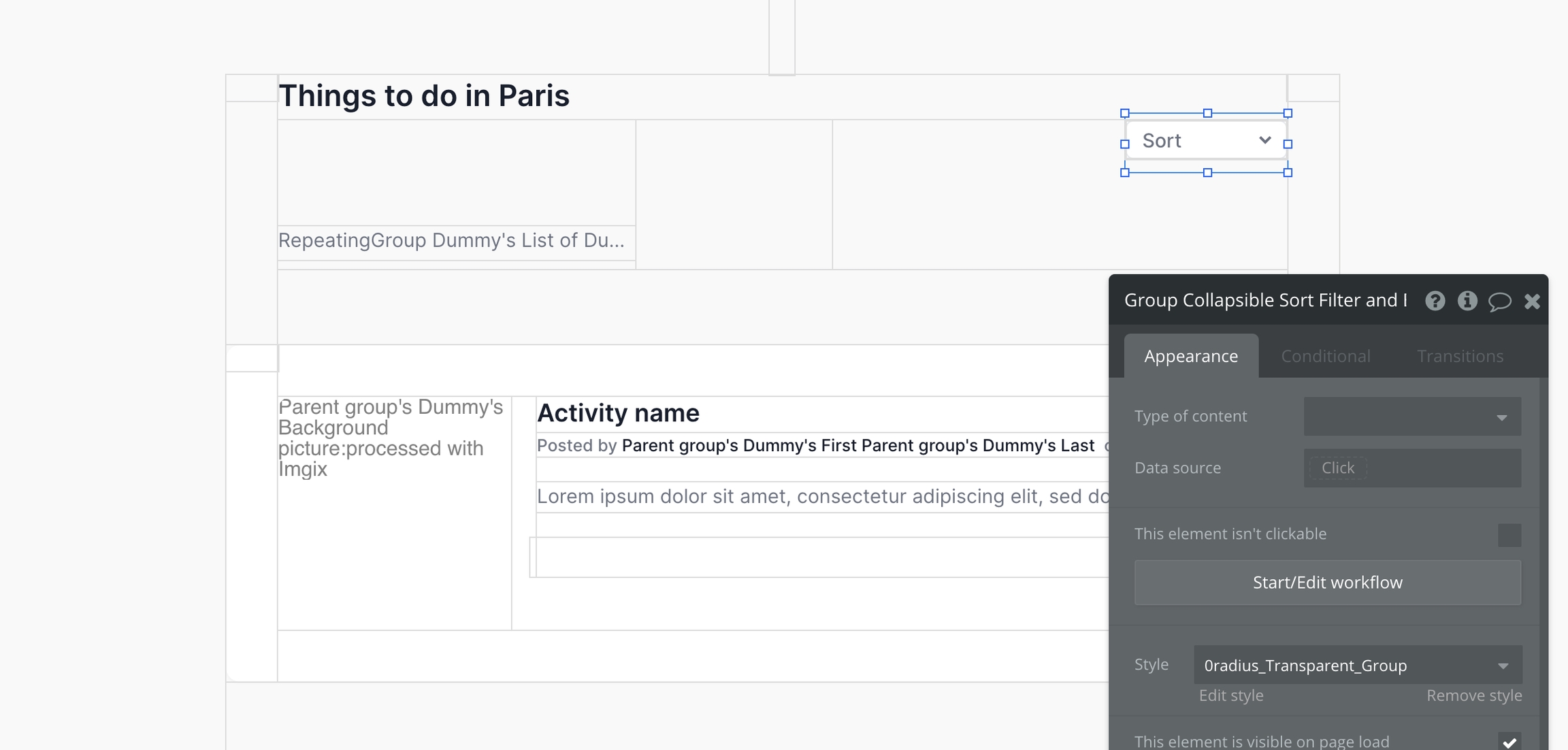The width and height of the screenshot is (1568, 750).
Task: Click the Start/Edit workflow button
Action: 1327,583
